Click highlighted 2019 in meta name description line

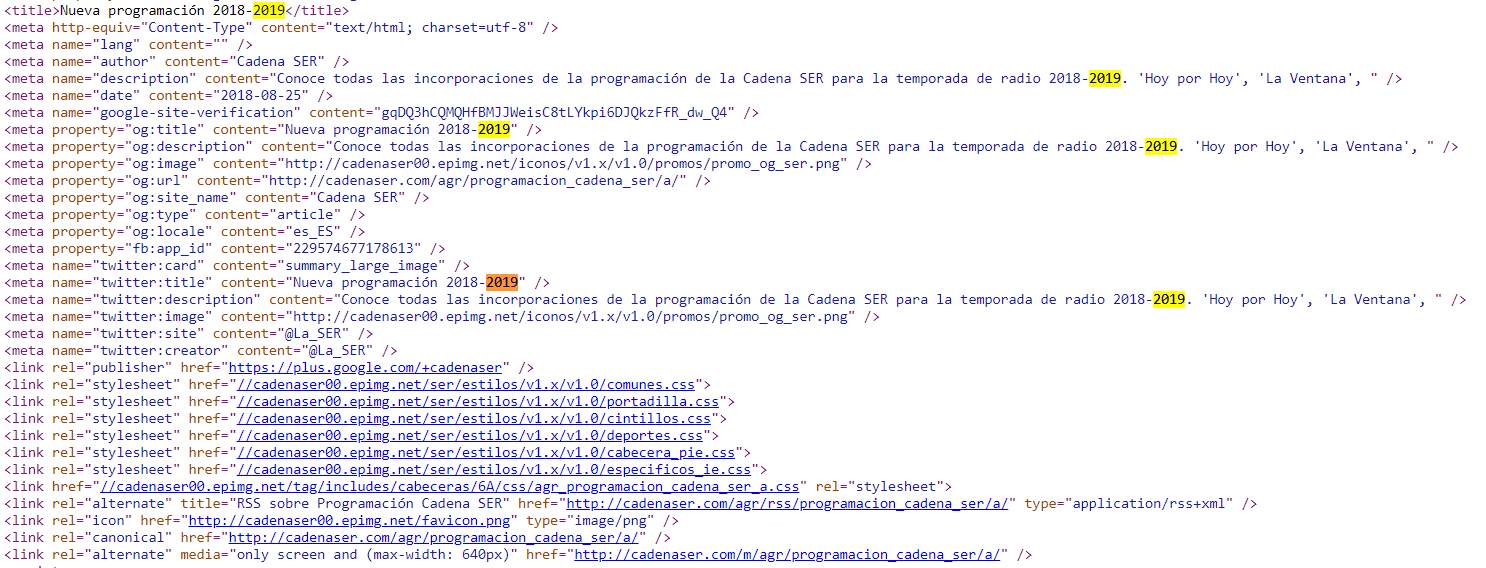tap(1105, 78)
